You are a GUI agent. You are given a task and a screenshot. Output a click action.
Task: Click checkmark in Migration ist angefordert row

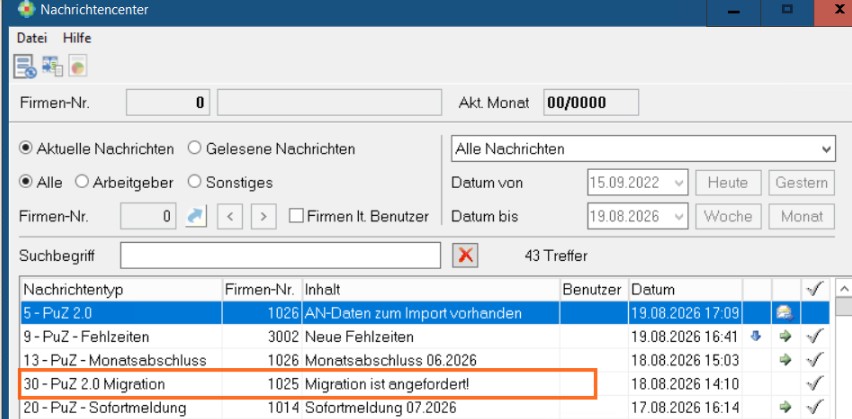click(x=815, y=384)
